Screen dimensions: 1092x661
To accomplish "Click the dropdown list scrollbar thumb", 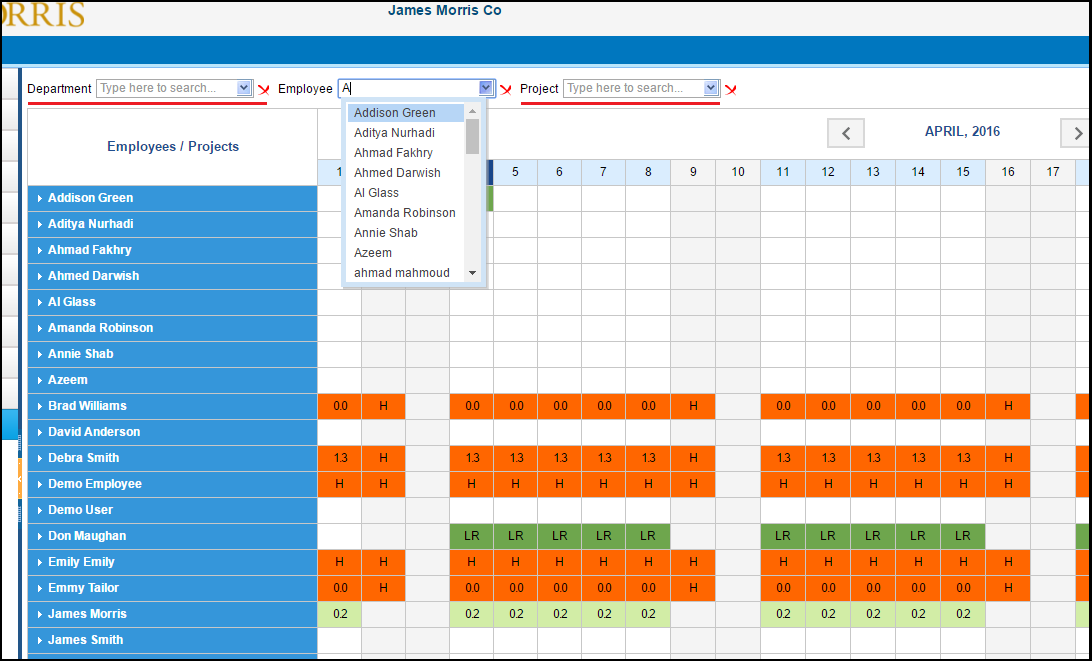I will point(472,137).
